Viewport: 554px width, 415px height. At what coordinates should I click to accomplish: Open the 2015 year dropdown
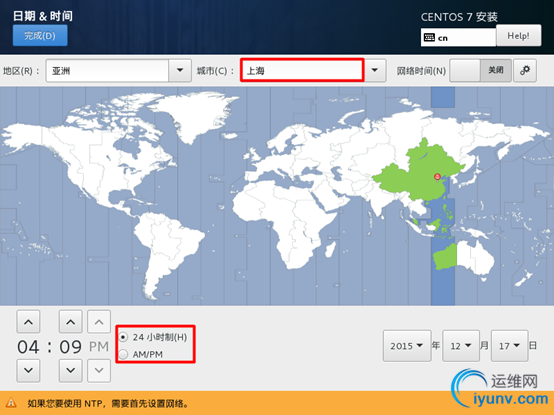(x=407, y=346)
